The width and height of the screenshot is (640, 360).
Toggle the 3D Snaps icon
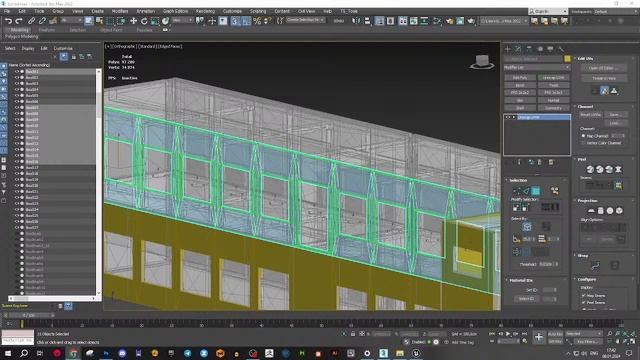pyautogui.click(x=235, y=20)
